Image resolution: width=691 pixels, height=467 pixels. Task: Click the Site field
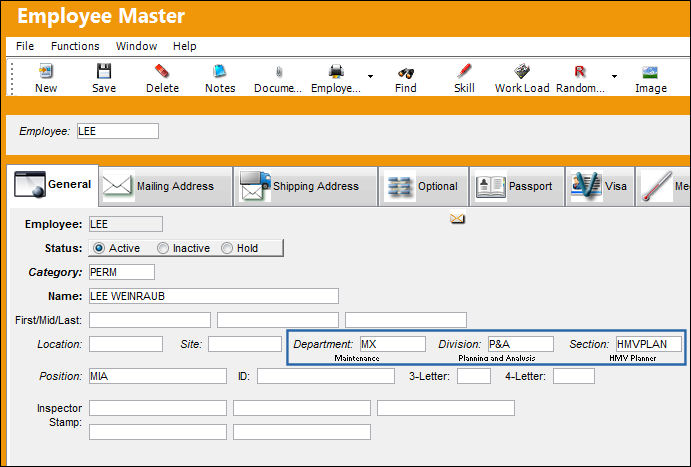coord(245,344)
